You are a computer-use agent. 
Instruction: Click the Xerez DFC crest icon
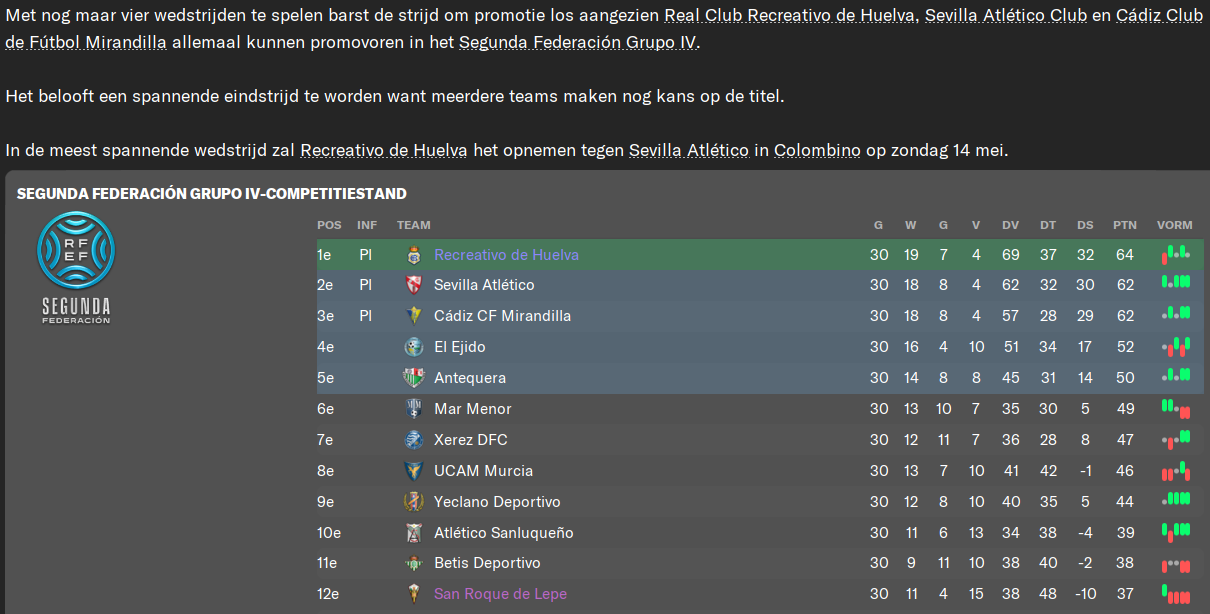click(414, 440)
